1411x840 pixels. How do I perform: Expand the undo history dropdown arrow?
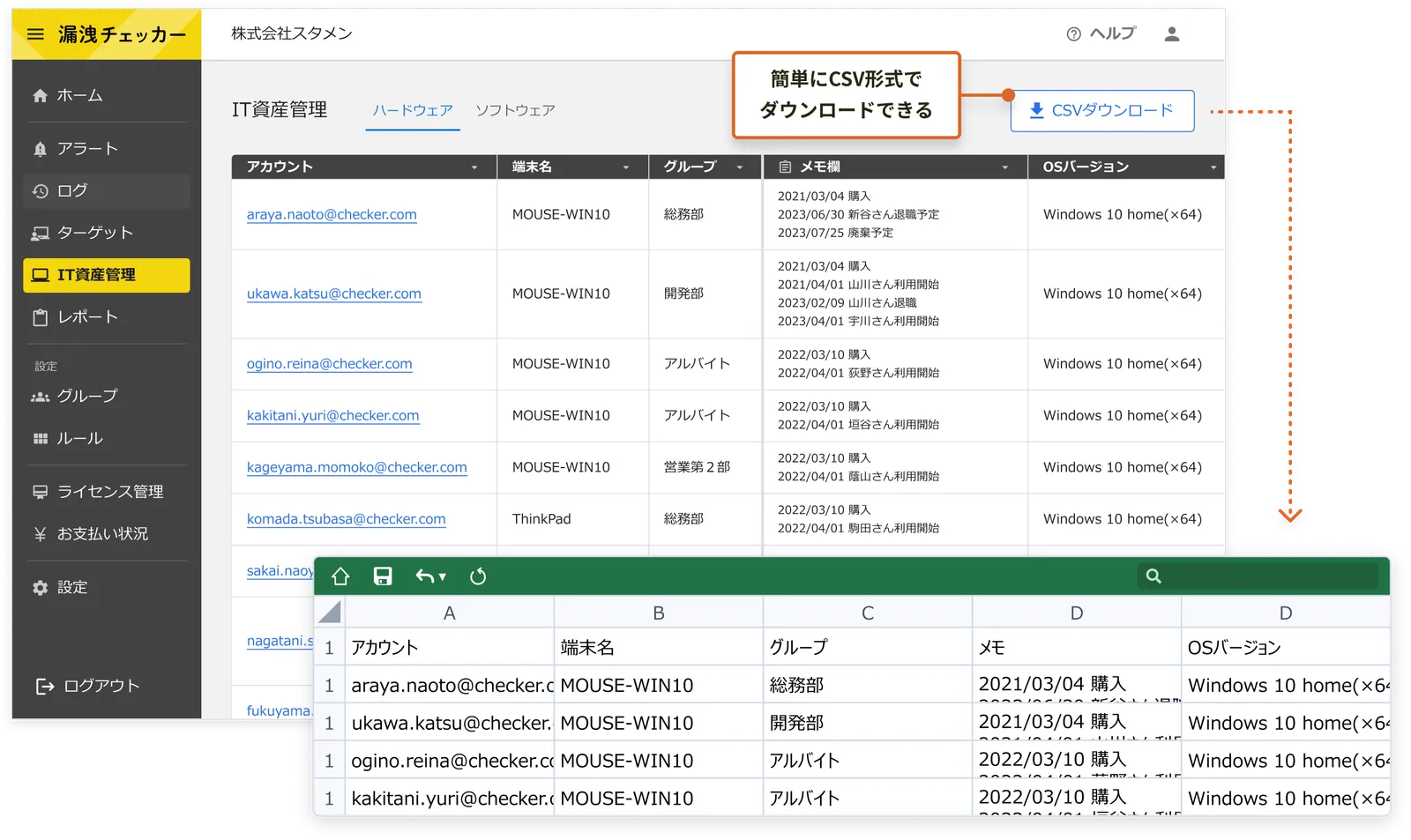click(x=443, y=576)
